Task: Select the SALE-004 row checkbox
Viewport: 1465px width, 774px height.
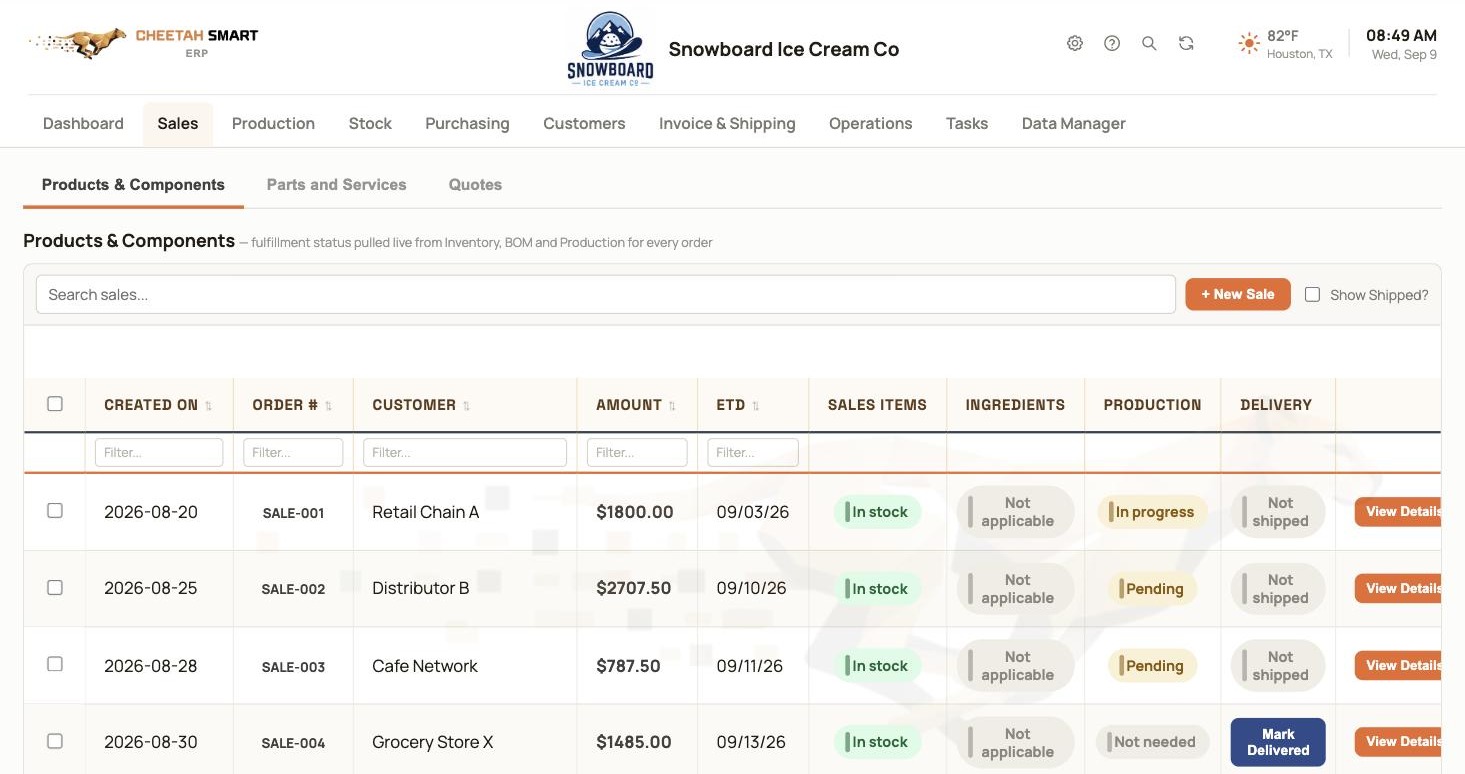Action: click(x=55, y=741)
